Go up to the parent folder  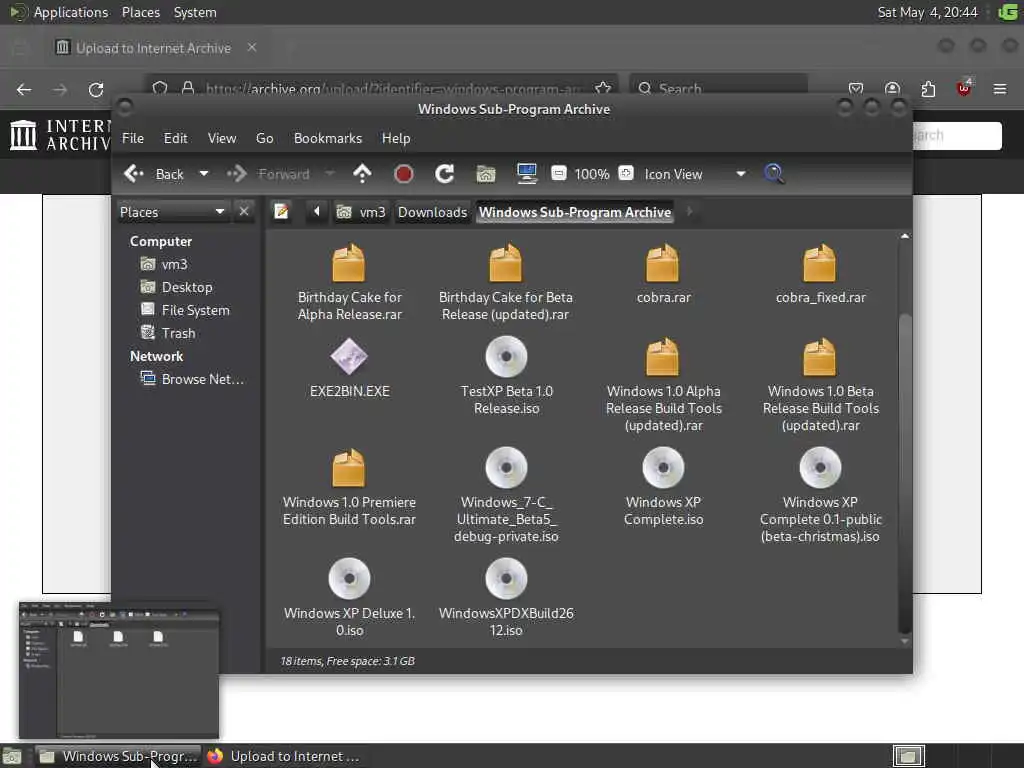(362, 174)
